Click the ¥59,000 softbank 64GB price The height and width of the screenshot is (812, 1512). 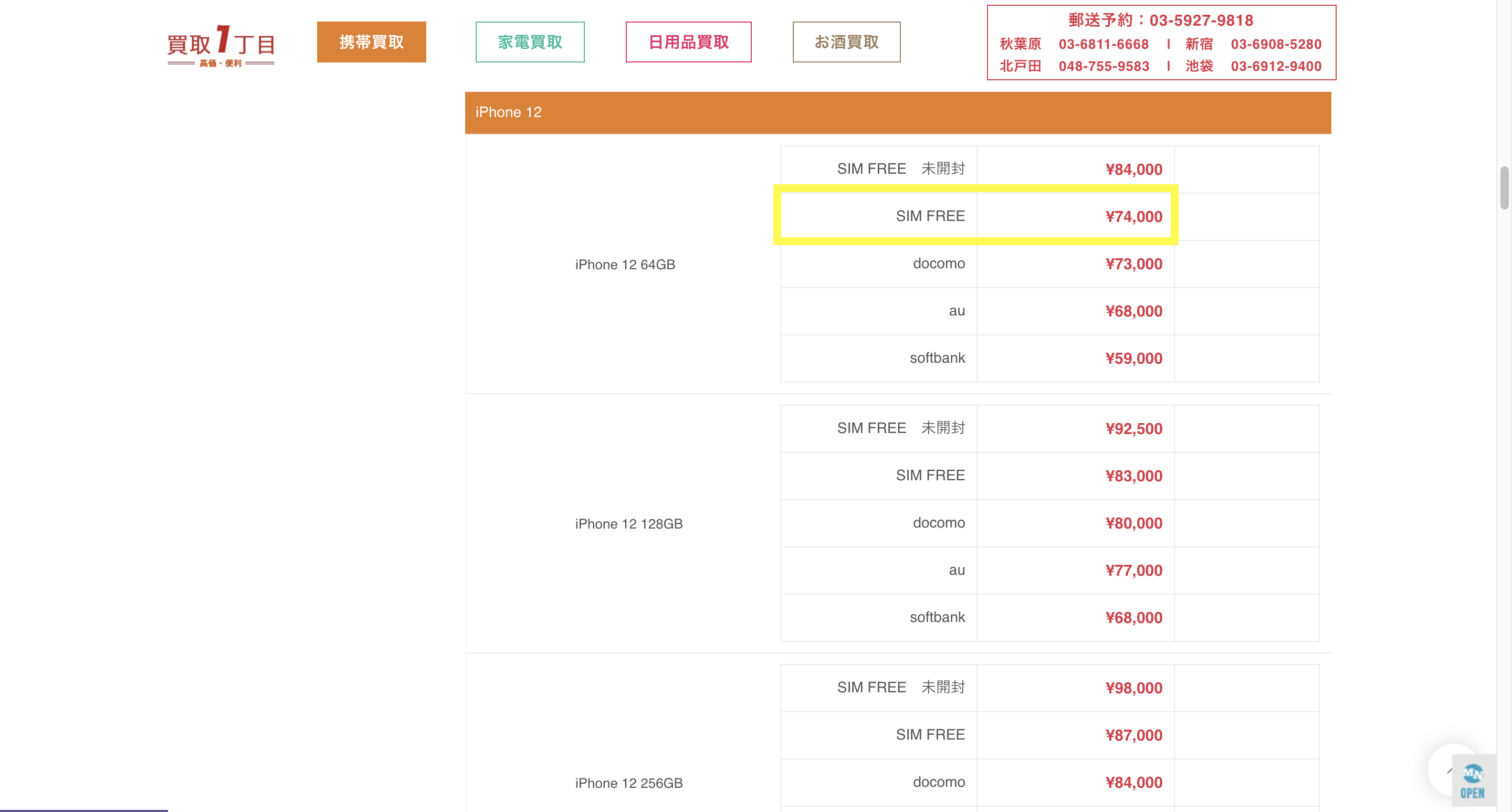[x=1133, y=358]
